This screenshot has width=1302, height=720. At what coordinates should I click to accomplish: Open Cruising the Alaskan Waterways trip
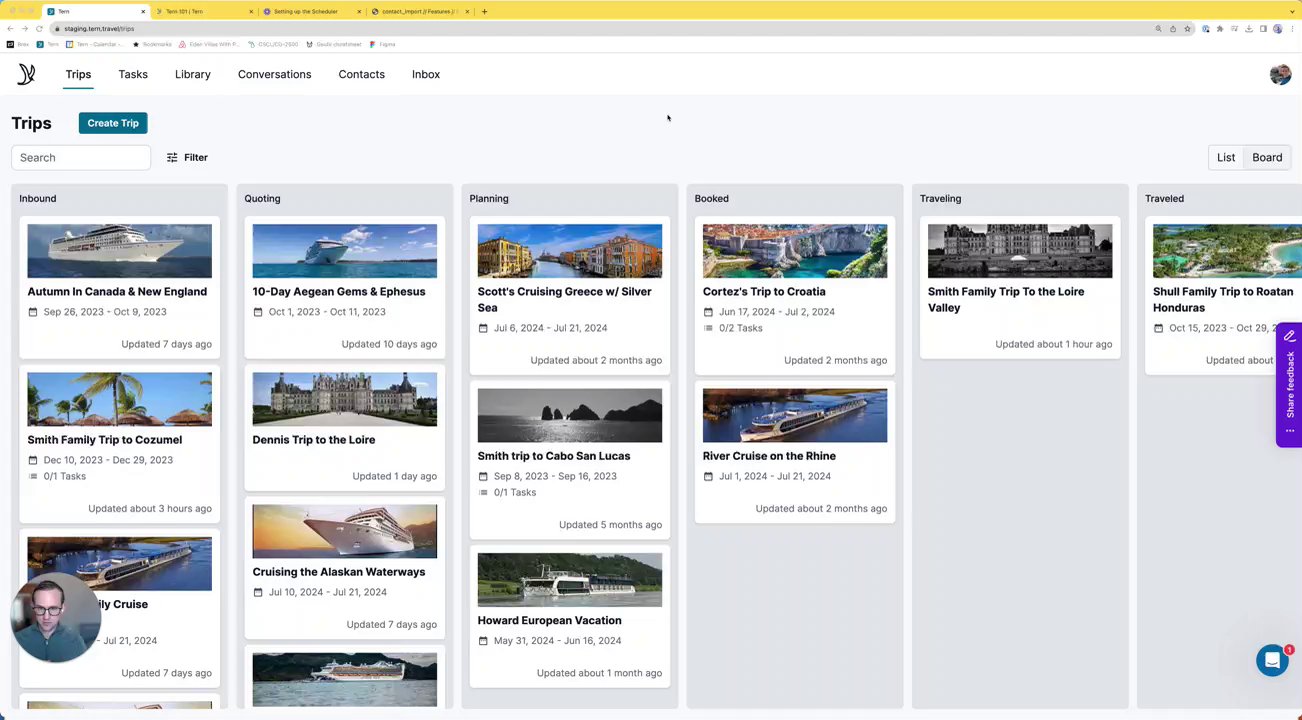tap(339, 572)
